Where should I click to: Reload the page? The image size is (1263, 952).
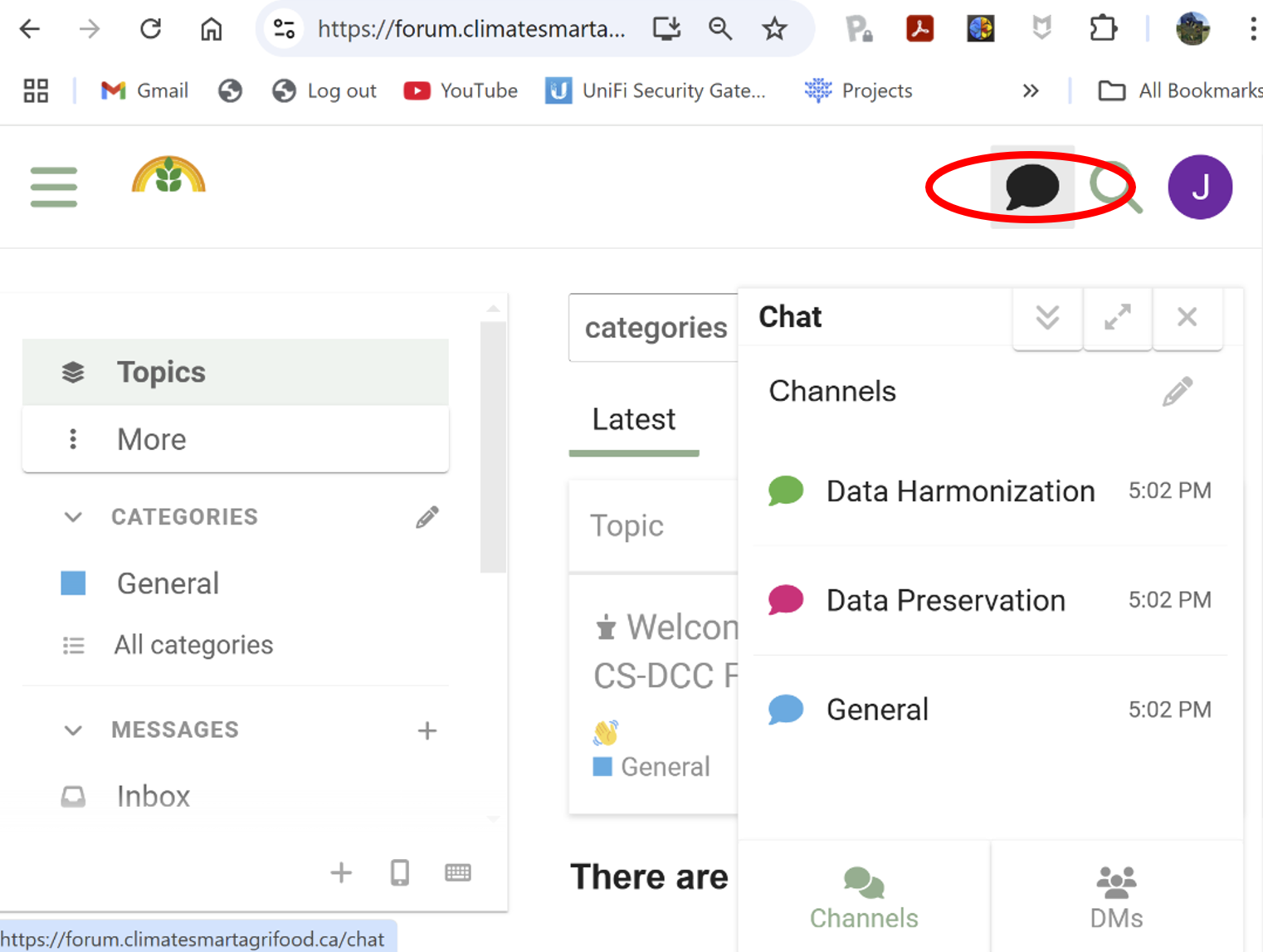[151, 29]
